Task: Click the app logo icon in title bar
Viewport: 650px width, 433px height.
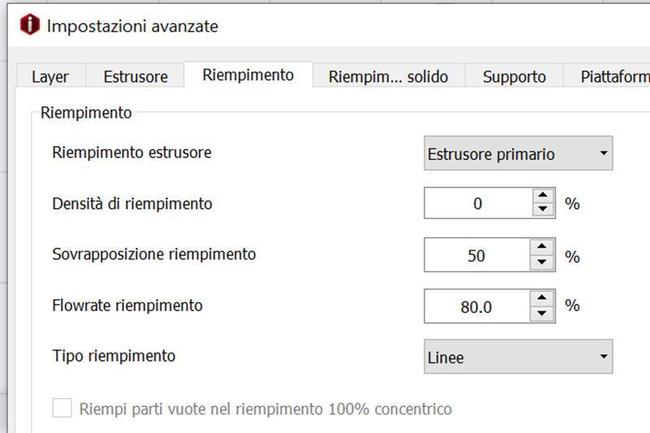Action: [30, 25]
